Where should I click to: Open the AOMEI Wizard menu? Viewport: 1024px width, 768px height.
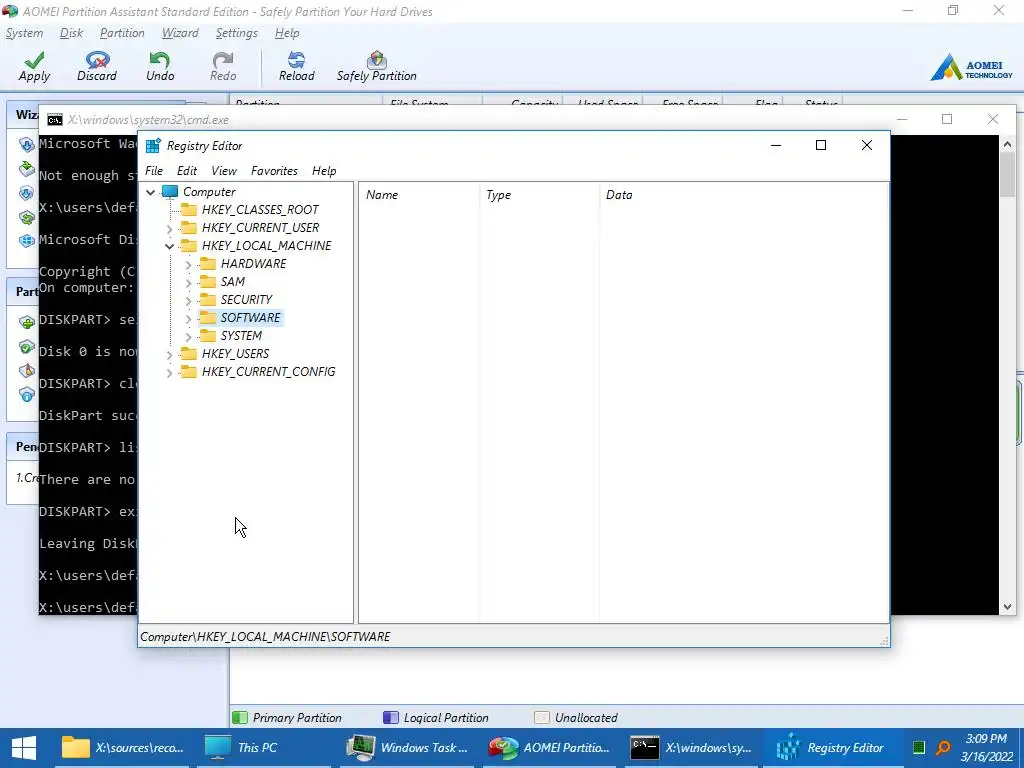(180, 33)
